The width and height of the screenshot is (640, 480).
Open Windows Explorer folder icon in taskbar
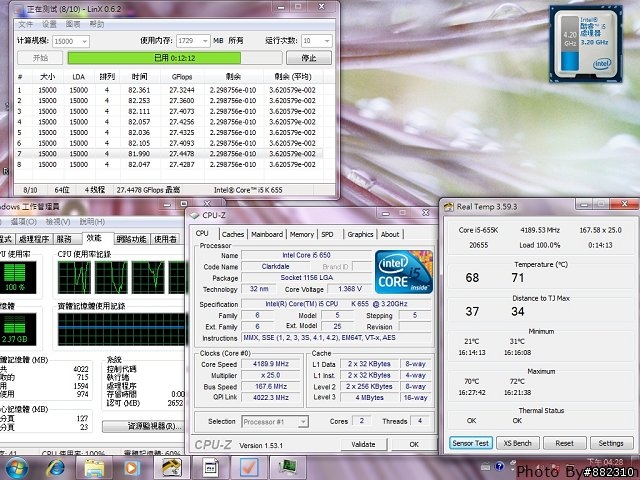click(x=94, y=468)
